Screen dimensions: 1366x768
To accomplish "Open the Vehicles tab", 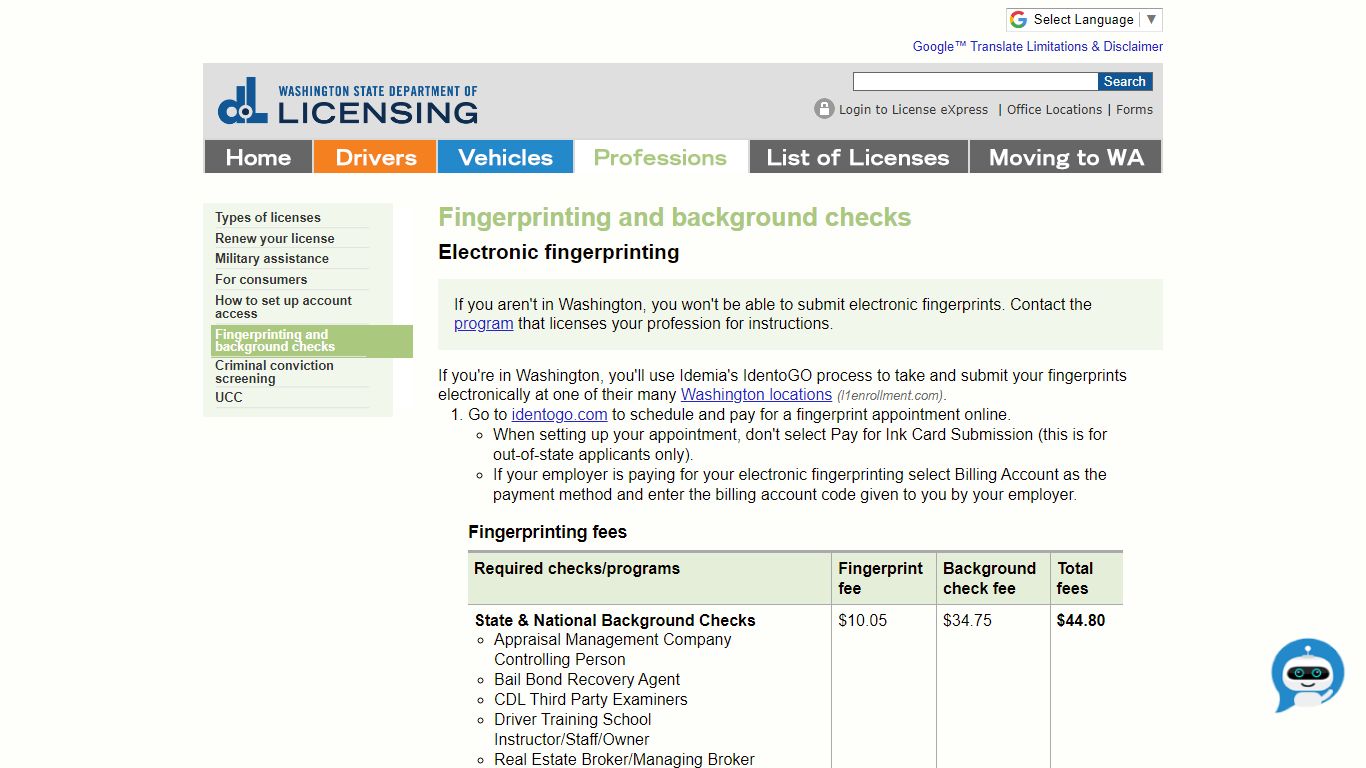I will pyautogui.click(x=505, y=157).
